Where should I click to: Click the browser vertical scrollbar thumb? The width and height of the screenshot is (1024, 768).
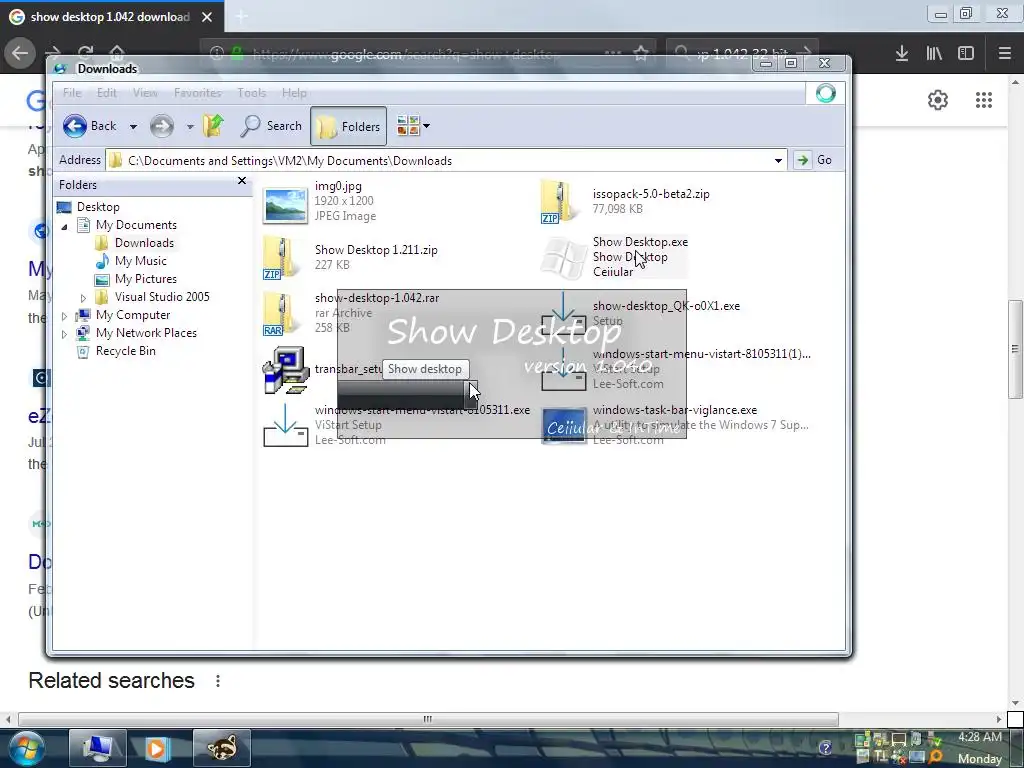1015,349
